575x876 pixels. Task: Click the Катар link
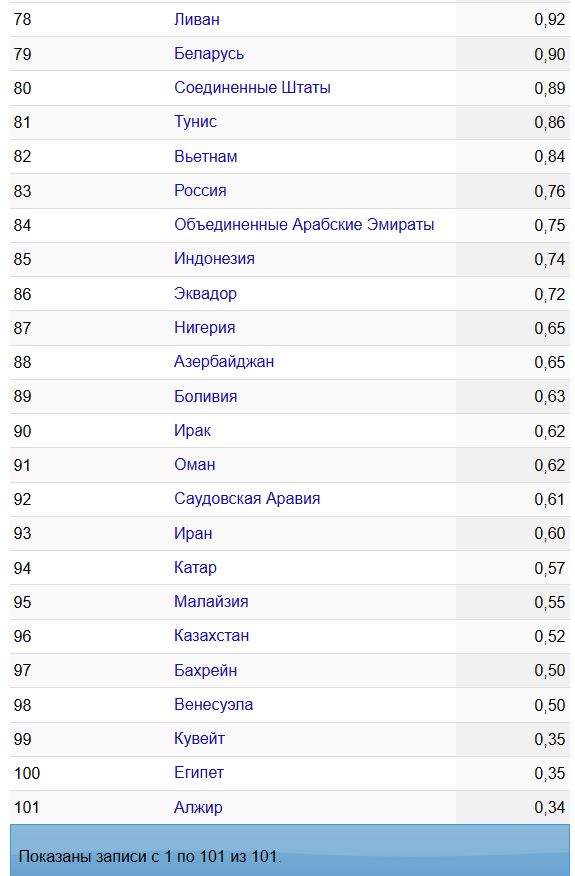195,567
